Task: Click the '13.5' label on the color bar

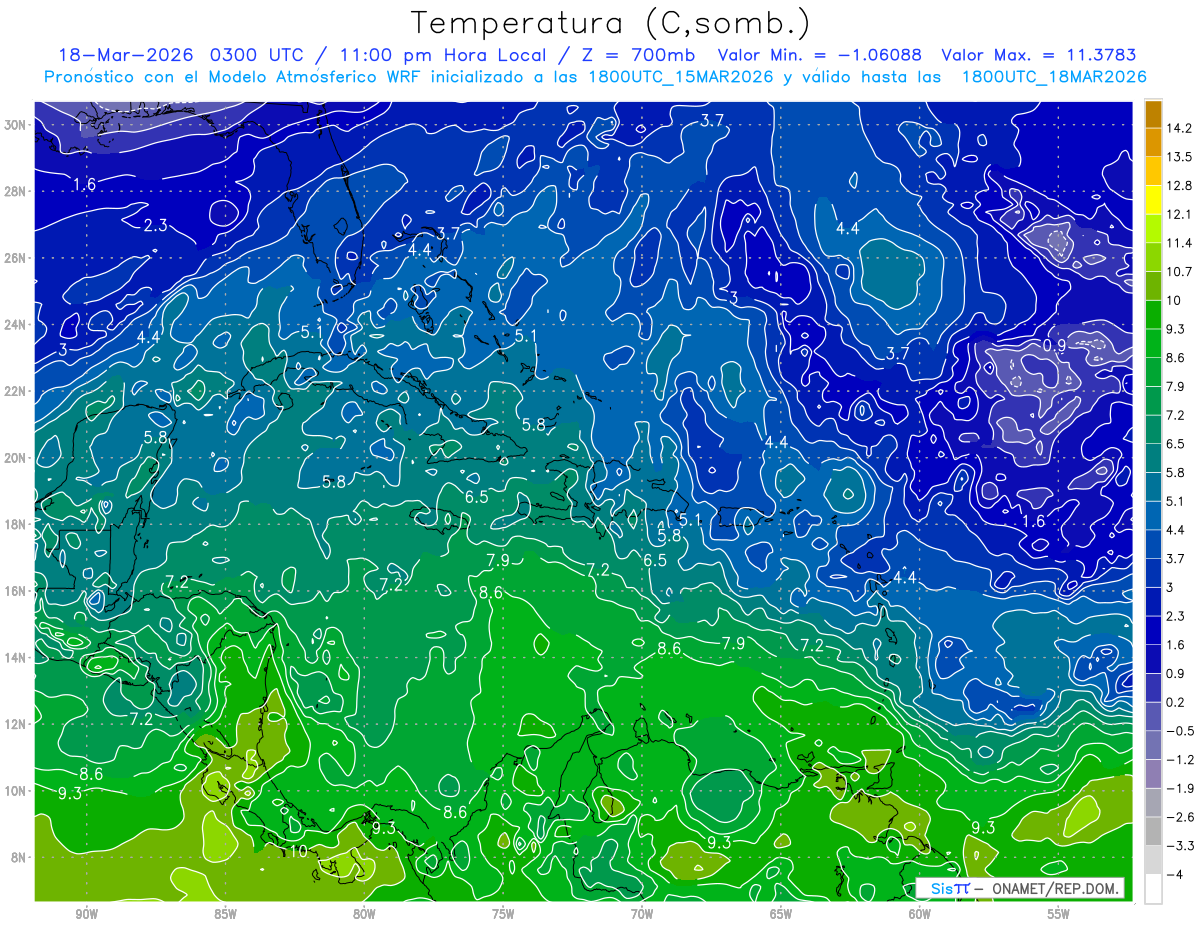Action: pyautogui.click(x=1179, y=157)
